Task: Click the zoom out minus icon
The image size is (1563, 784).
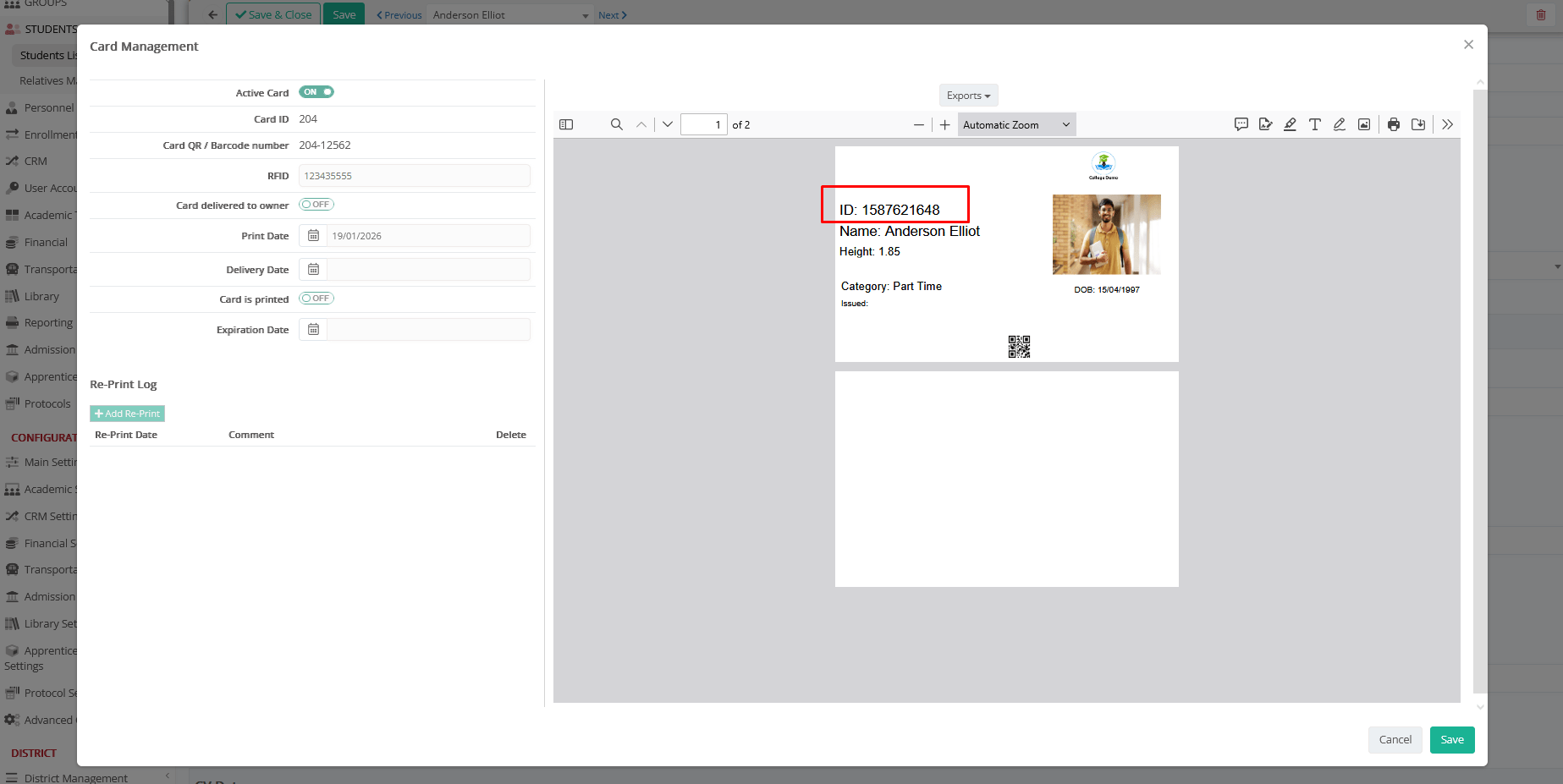Action: pos(919,124)
